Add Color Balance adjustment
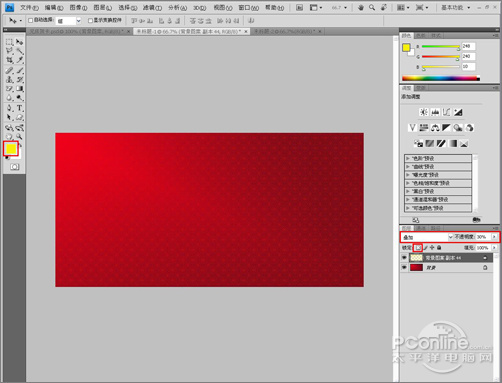Image resolution: width=502 pixels, height=383 pixels. tap(435, 128)
